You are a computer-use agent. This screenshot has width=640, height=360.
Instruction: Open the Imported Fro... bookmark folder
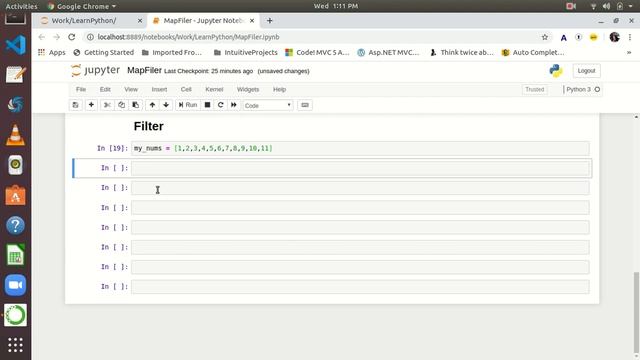172,52
